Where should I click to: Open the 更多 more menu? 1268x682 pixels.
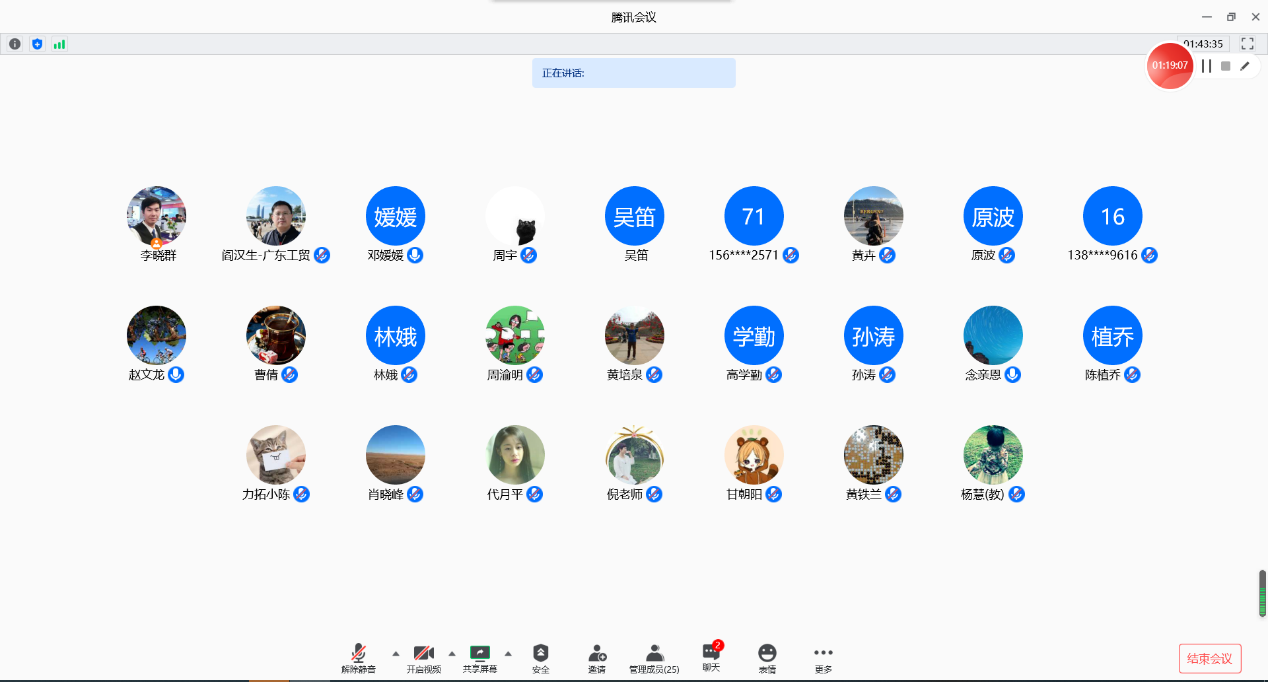coord(823,657)
